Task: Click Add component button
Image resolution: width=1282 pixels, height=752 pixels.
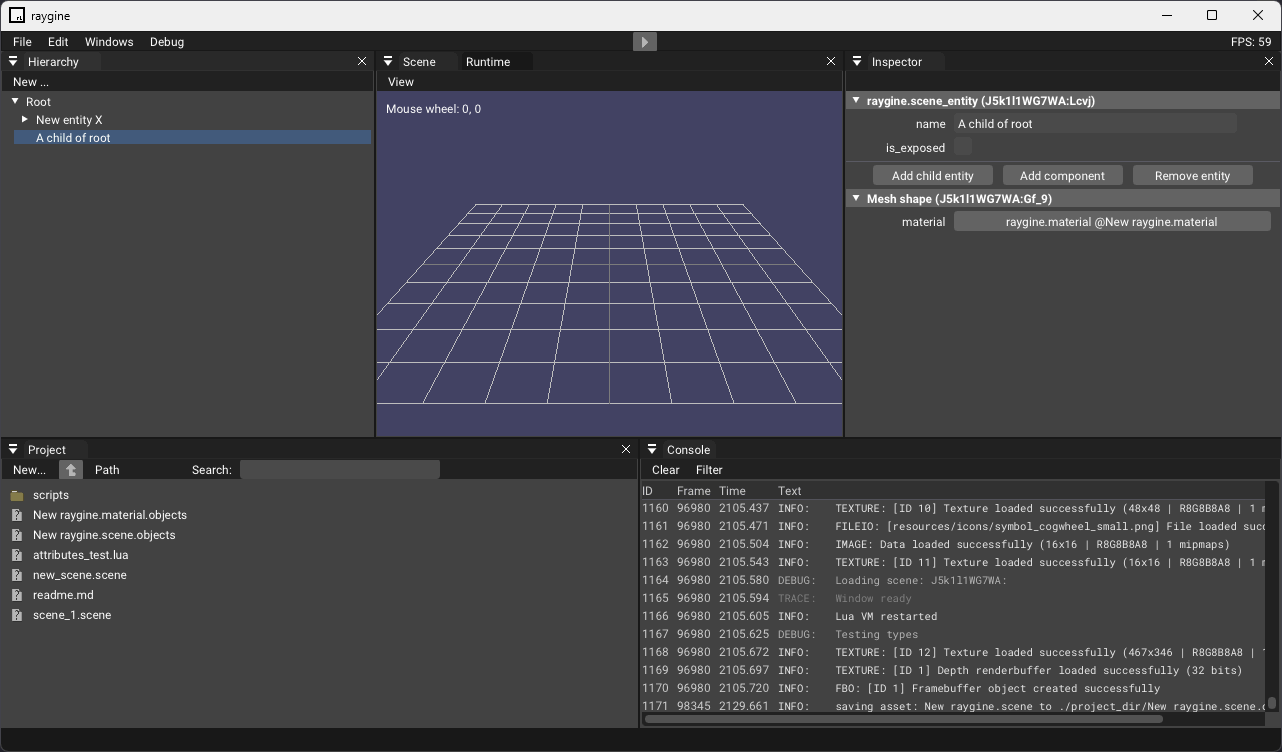Action: tap(1062, 176)
